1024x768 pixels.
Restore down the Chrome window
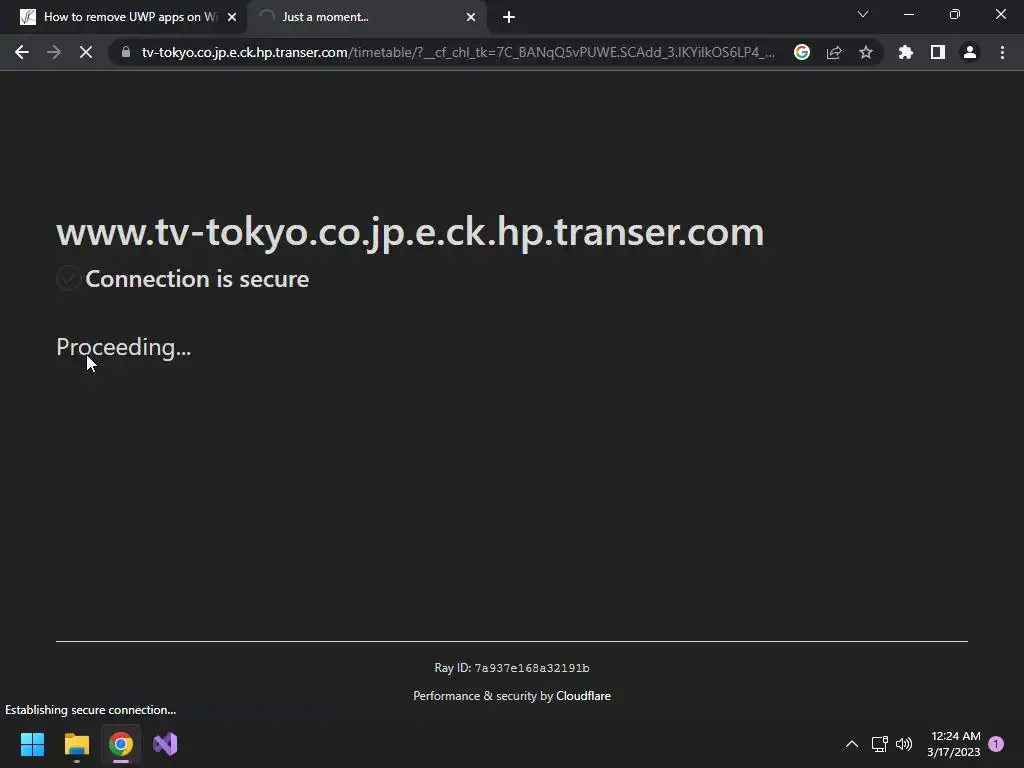point(955,14)
